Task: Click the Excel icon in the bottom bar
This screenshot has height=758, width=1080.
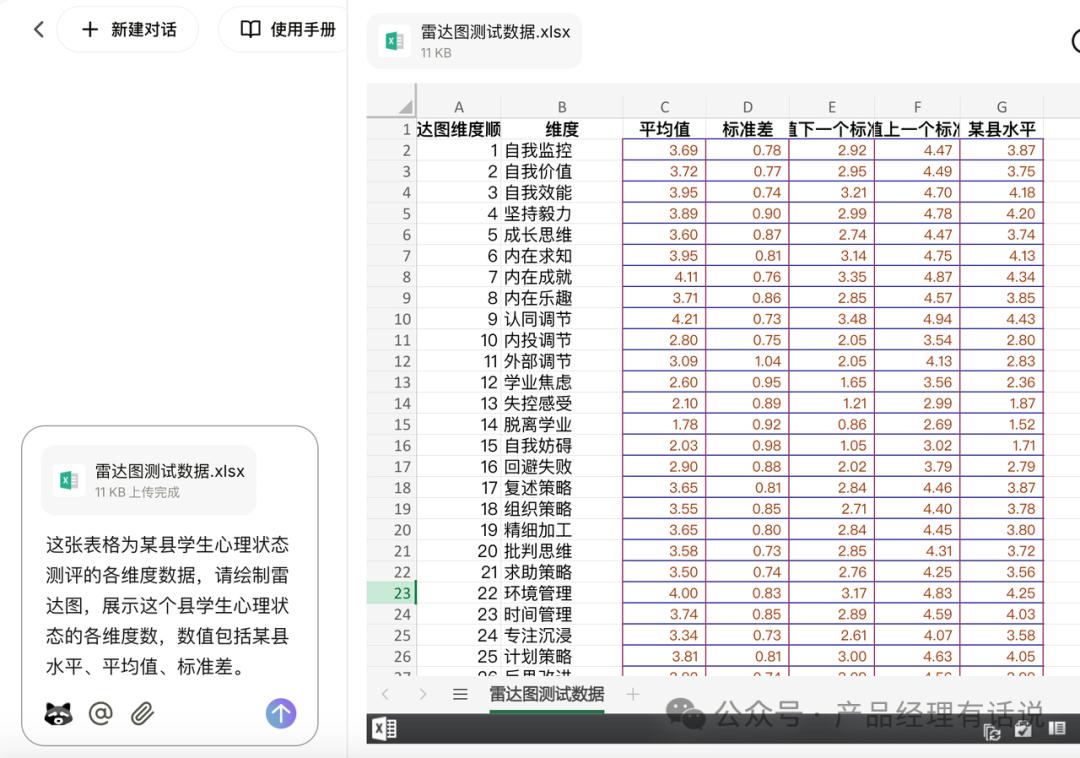Action: (384, 729)
